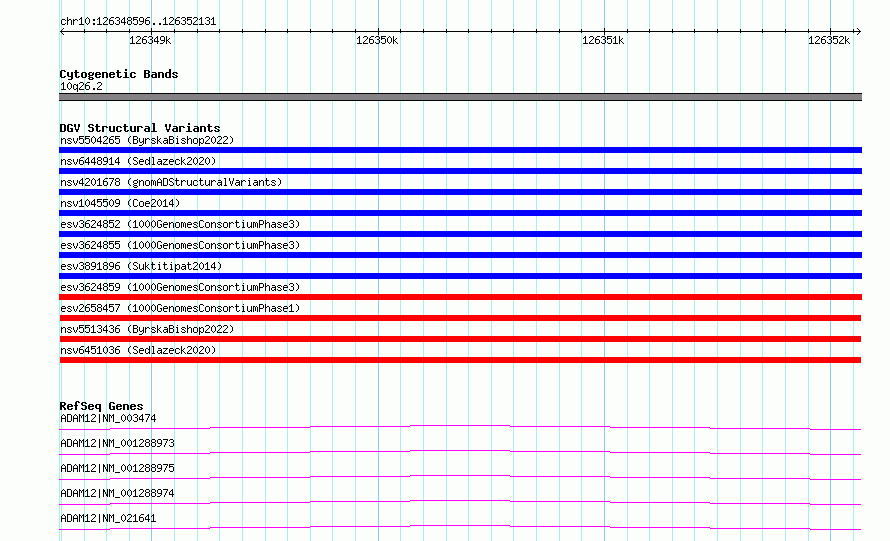Select variant label nsv5513436 (ByrskaBishop2022)
This screenshot has height=541, width=890.
point(147,329)
